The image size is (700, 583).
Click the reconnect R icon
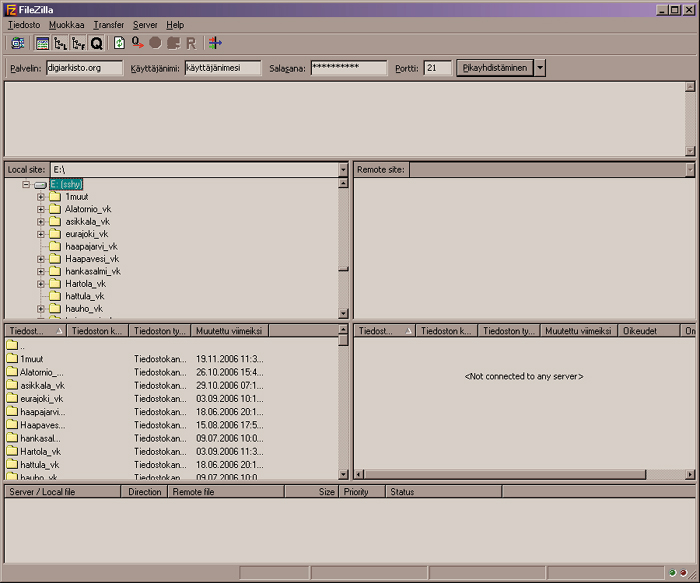tap(191, 43)
